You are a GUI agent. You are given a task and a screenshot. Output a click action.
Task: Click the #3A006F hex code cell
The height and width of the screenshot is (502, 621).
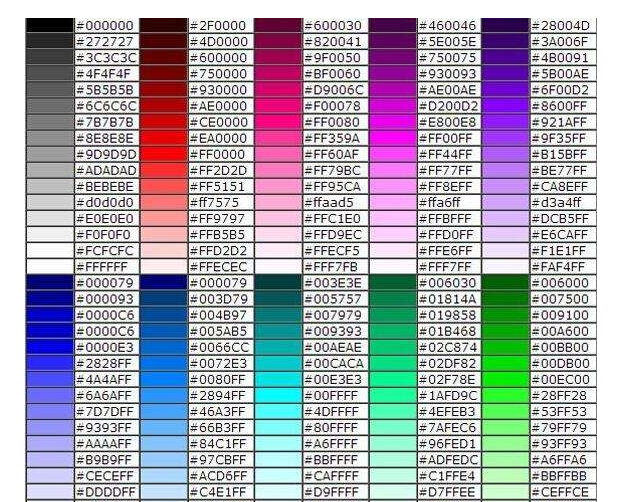563,42
